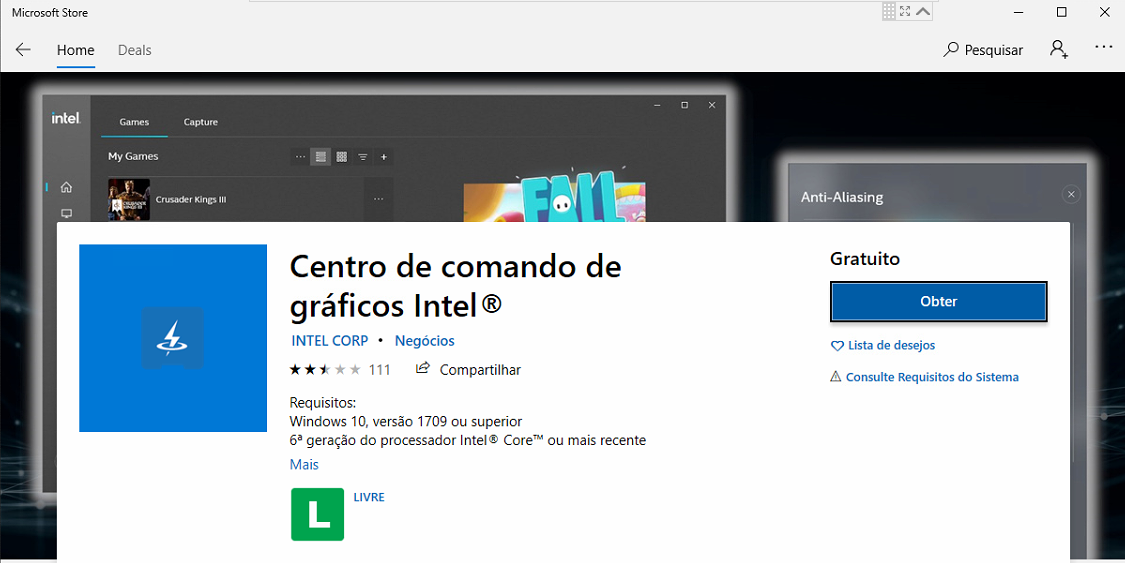The width and height of the screenshot is (1125, 563).
Task: Open Pesquisar search
Action: click(x=983, y=50)
